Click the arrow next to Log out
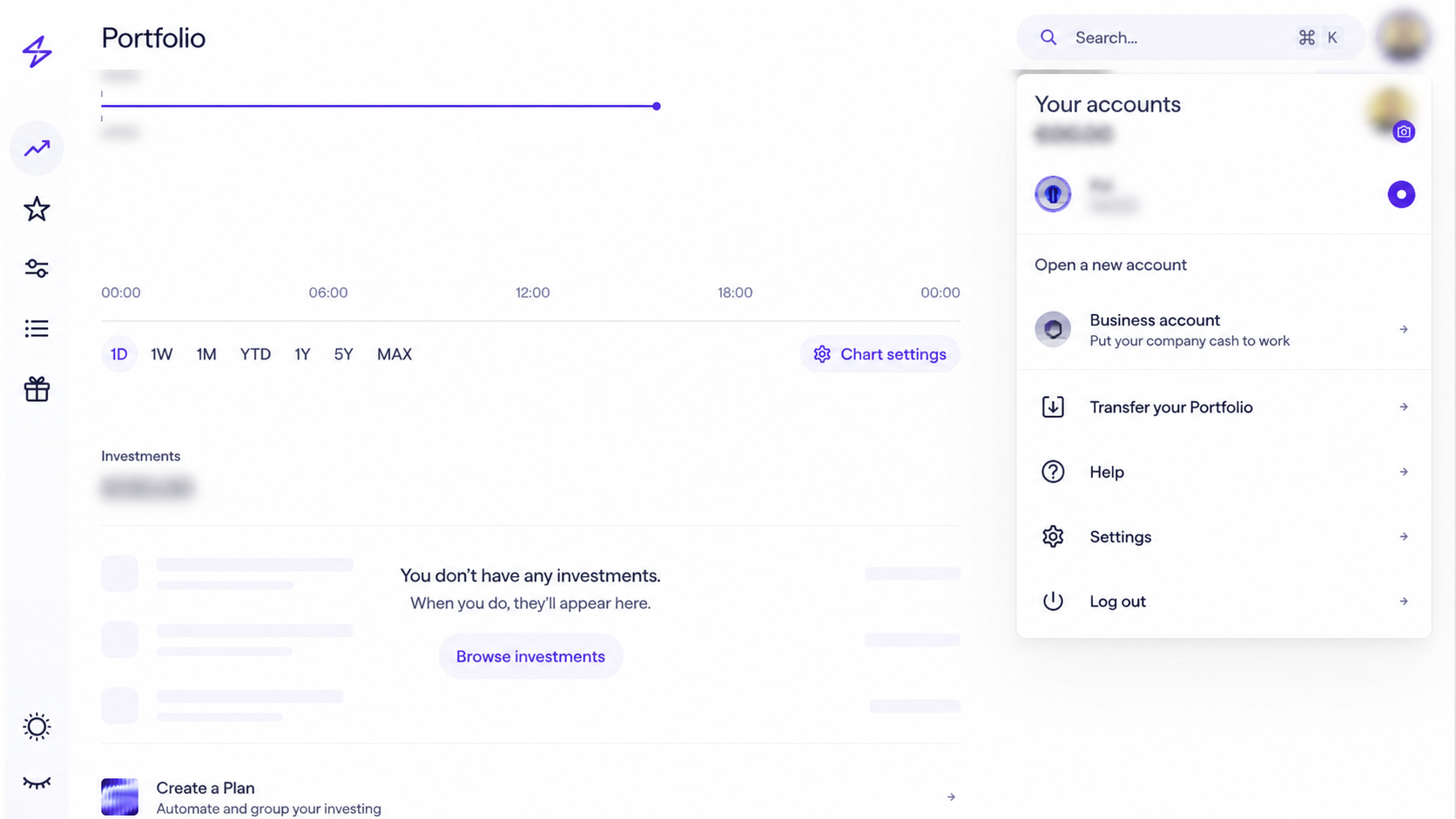The image size is (1456, 819). coord(1404,601)
